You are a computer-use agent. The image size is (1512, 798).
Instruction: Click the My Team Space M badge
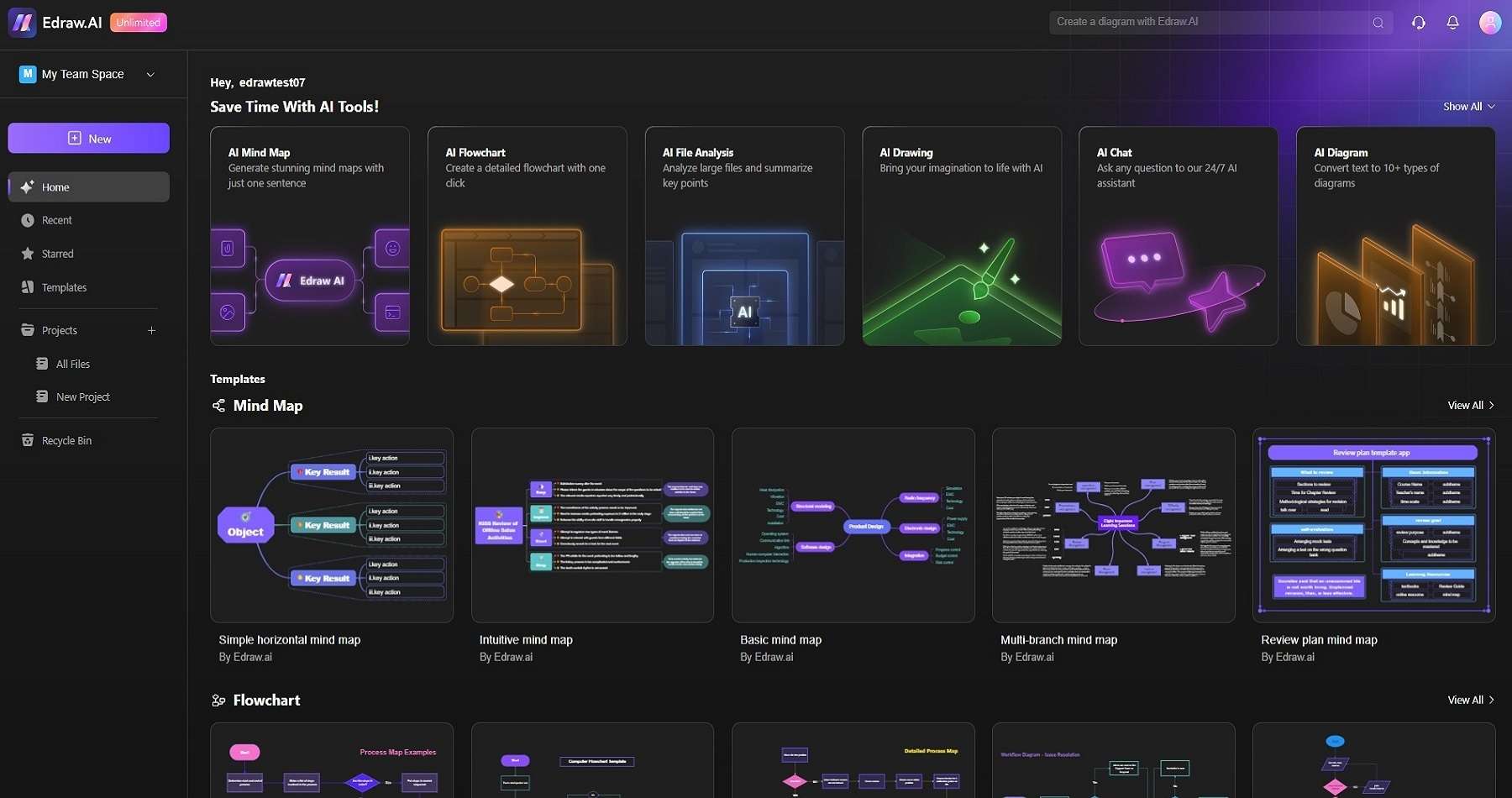(28, 74)
